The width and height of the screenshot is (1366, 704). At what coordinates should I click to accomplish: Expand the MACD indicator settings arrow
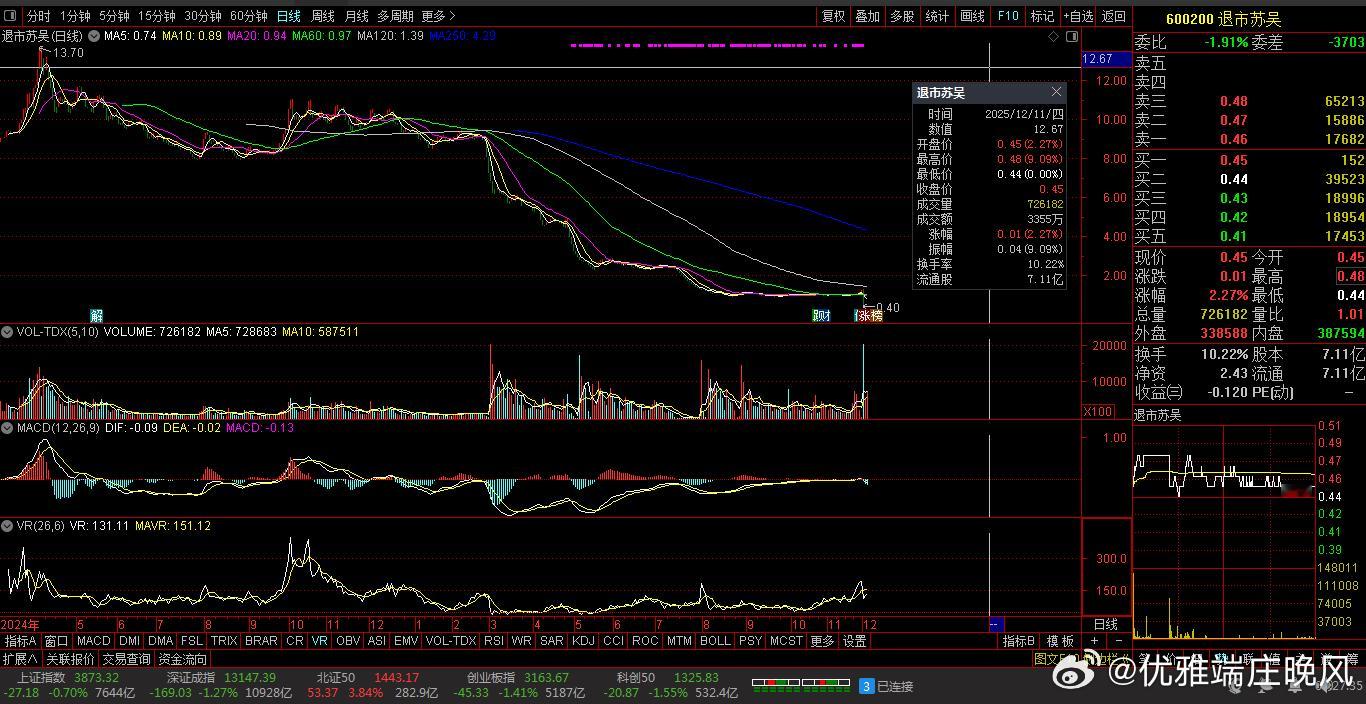(x=7, y=428)
